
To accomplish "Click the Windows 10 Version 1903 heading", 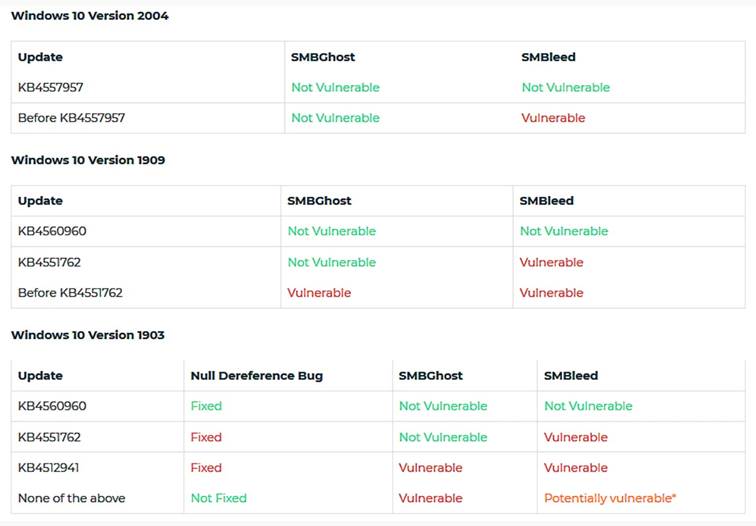I will pos(88,335).
